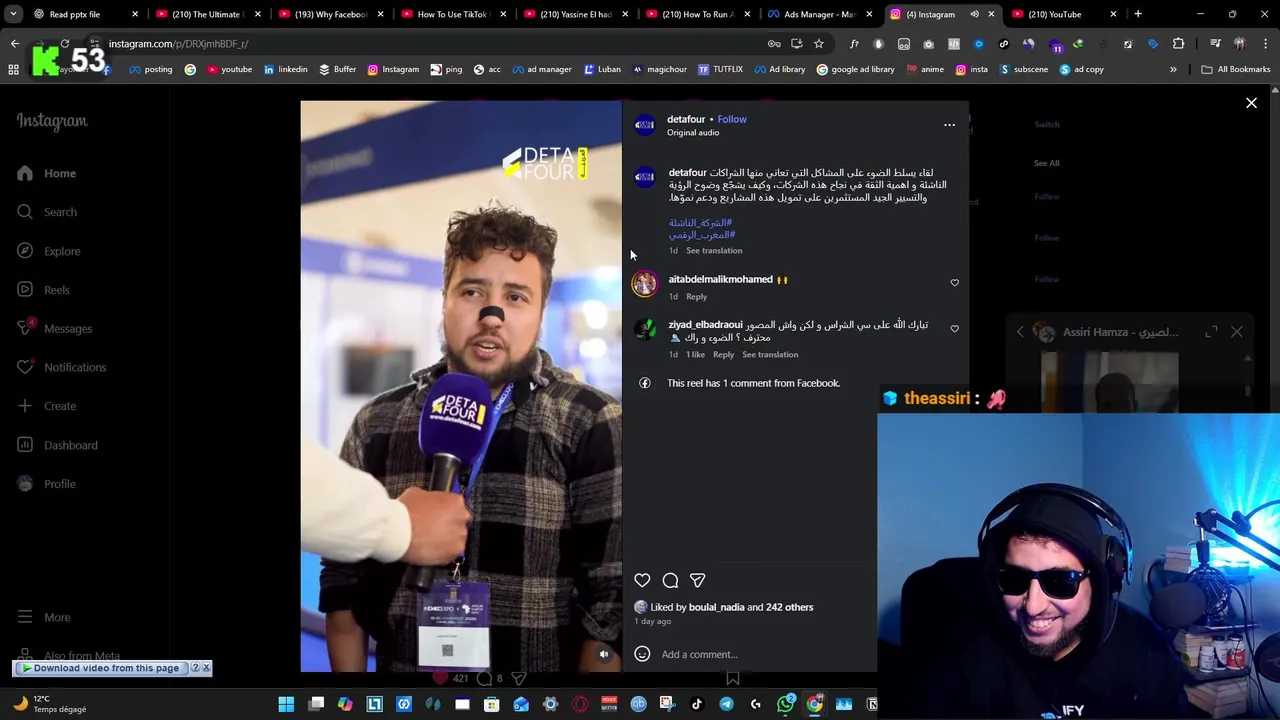Viewport: 1280px width, 720px height.
Task: Open the tab search dropdown arrow
Action: (x=13, y=14)
